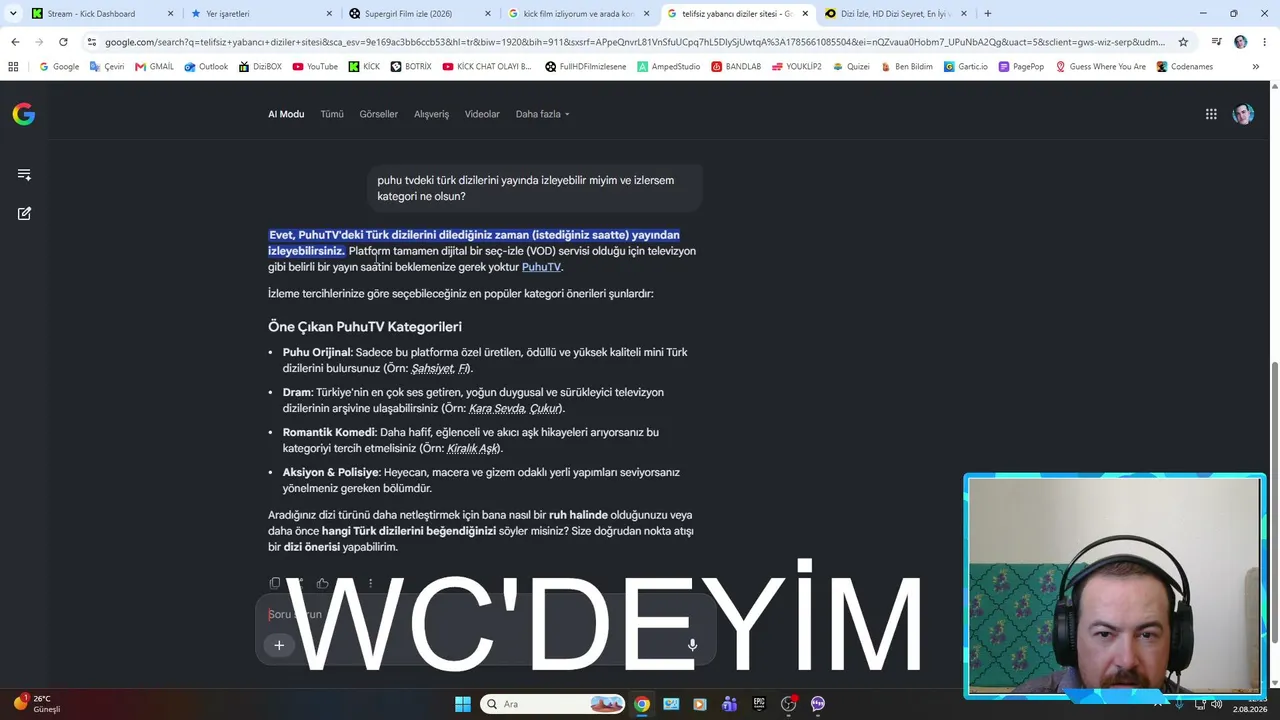Image resolution: width=1280 pixels, height=720 pixels.
Task: Switch to the Yer işaretleri browser tab
Action: [260, 14]
